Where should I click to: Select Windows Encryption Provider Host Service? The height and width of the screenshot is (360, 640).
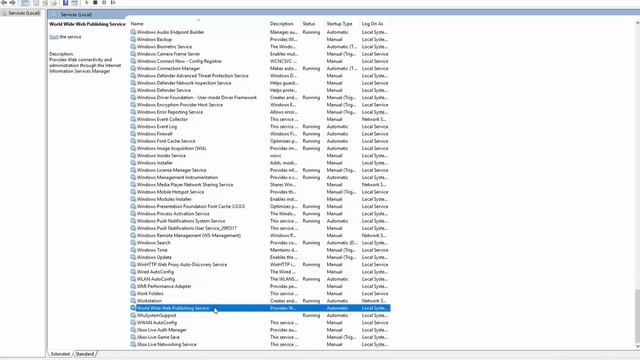(260, 104)
